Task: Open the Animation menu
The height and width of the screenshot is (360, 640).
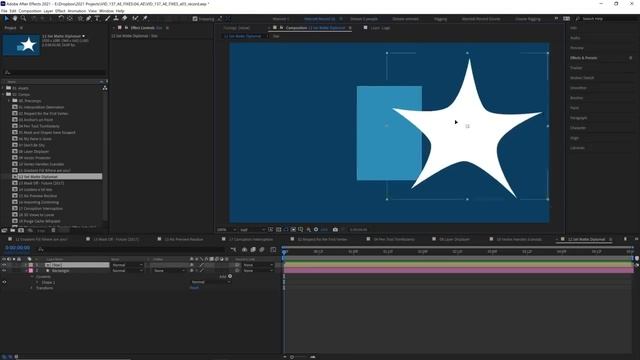Action: pos(77,11)
